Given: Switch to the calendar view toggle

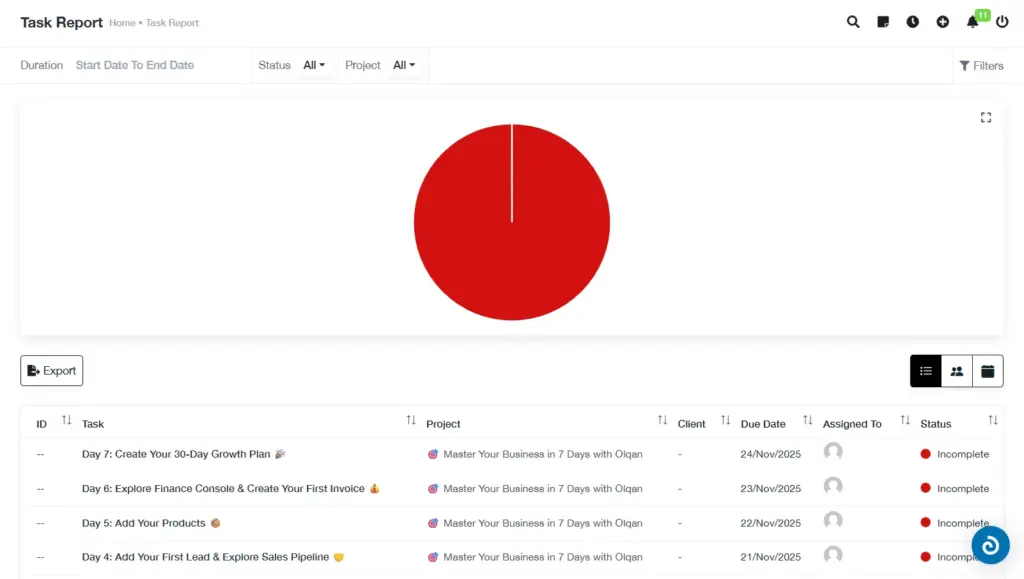Looking at the screenshot, I should click(987, 370).
